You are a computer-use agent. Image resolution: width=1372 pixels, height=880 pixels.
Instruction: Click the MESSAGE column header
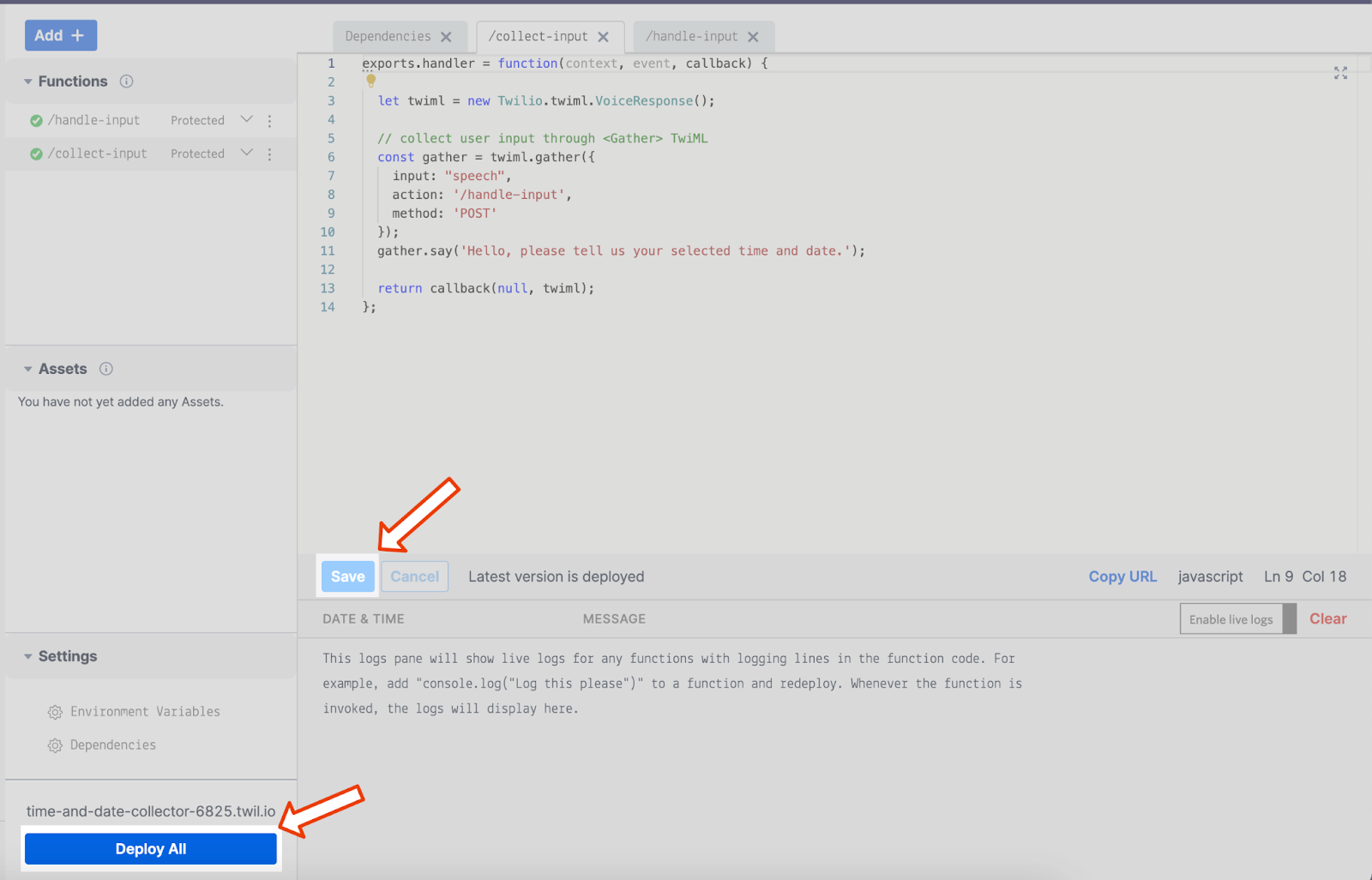614,618
